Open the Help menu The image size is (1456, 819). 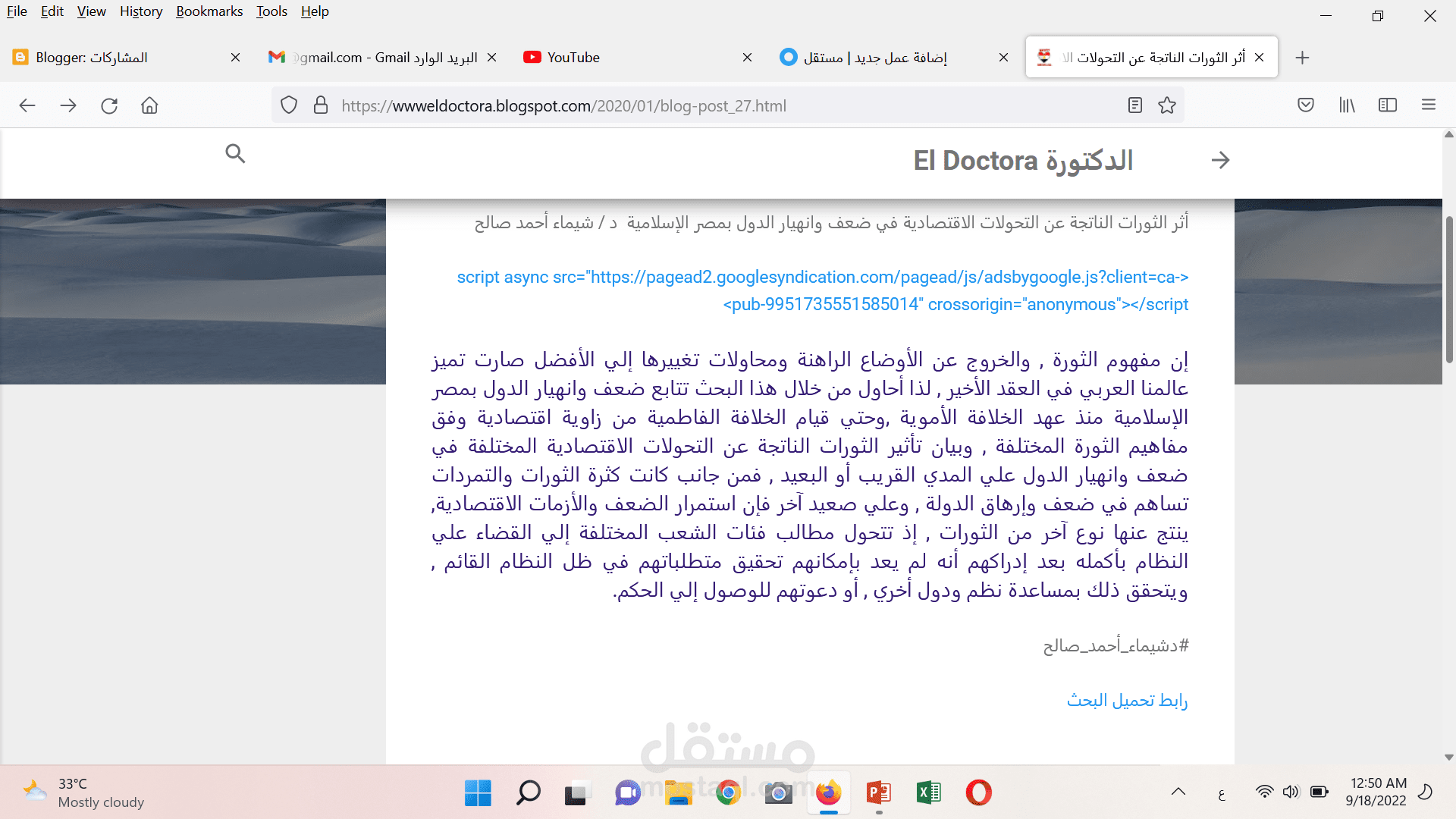click(315, 11)
